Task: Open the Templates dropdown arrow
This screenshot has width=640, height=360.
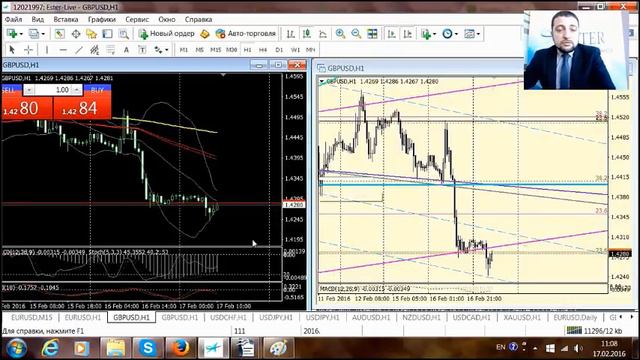Action: [478, 34]
